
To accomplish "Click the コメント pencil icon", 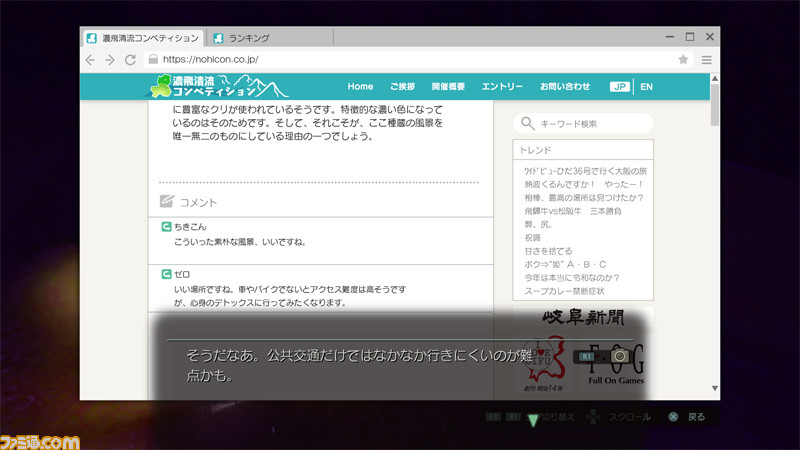I will point(167,201).
